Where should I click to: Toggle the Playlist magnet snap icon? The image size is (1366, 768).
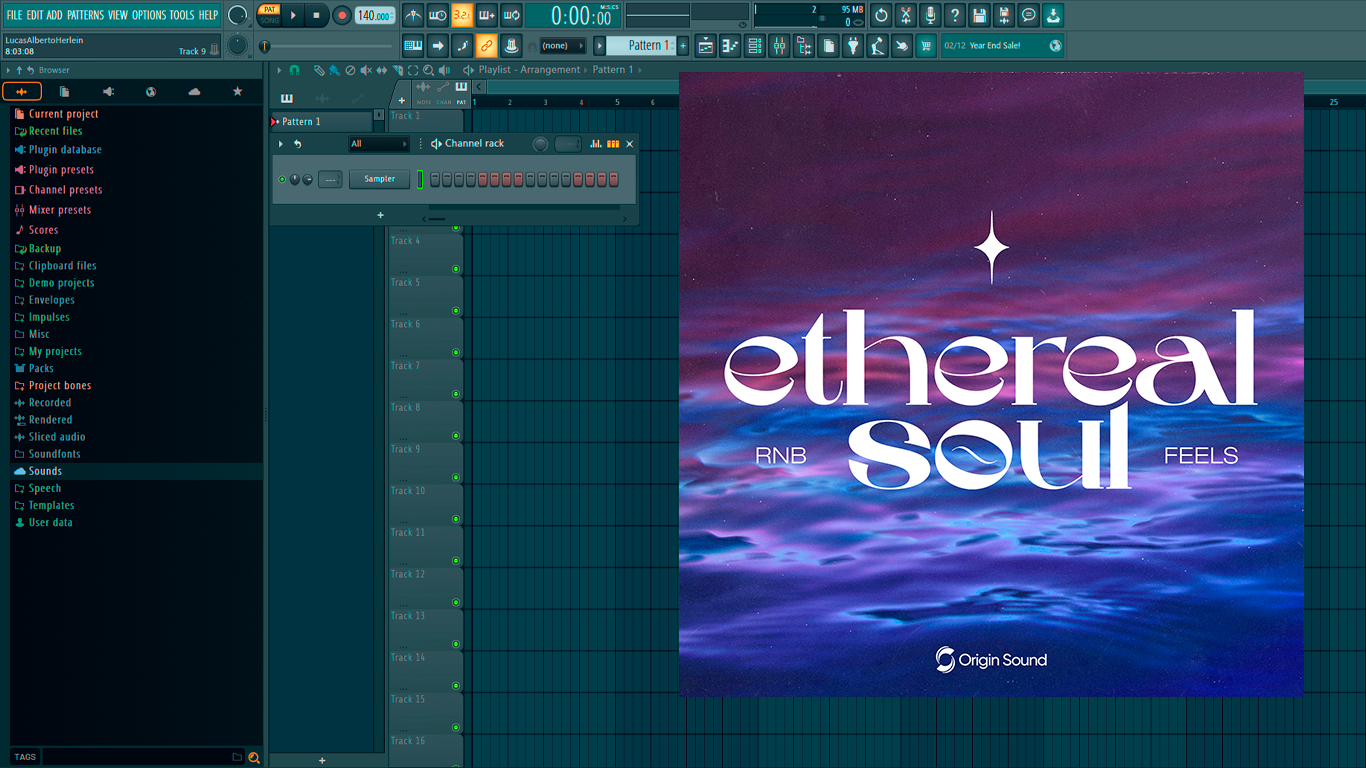(294, 70)
